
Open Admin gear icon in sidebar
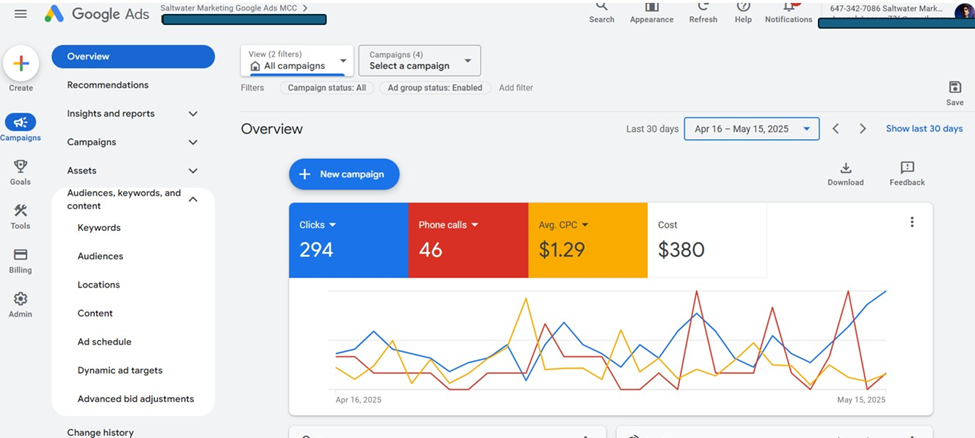20,299
